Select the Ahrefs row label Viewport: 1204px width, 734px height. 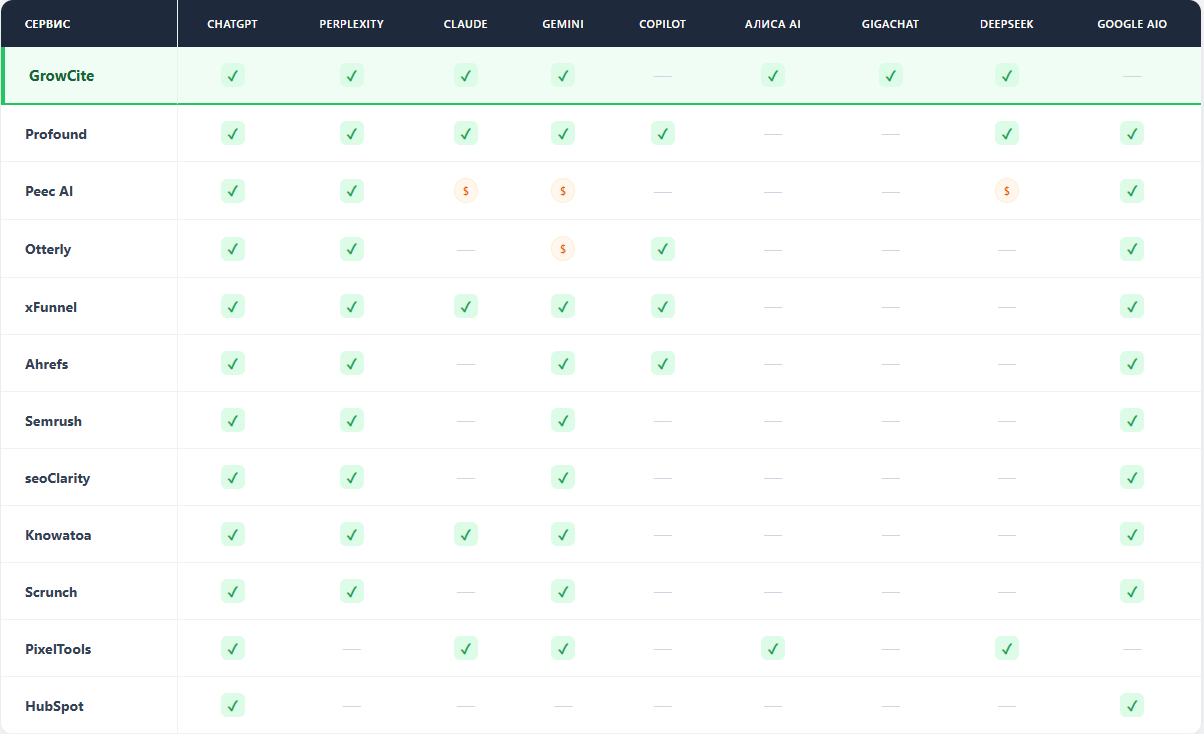[47, 364]
